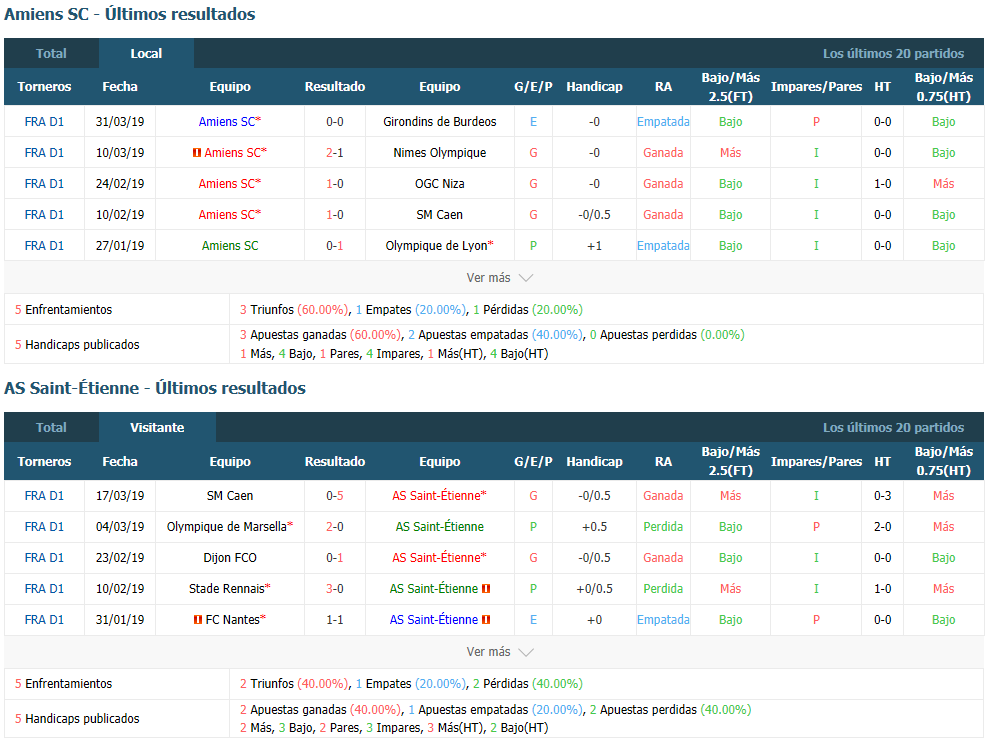Click Amiens SC - Últimos resultados heading

click(x=129, y=14)
